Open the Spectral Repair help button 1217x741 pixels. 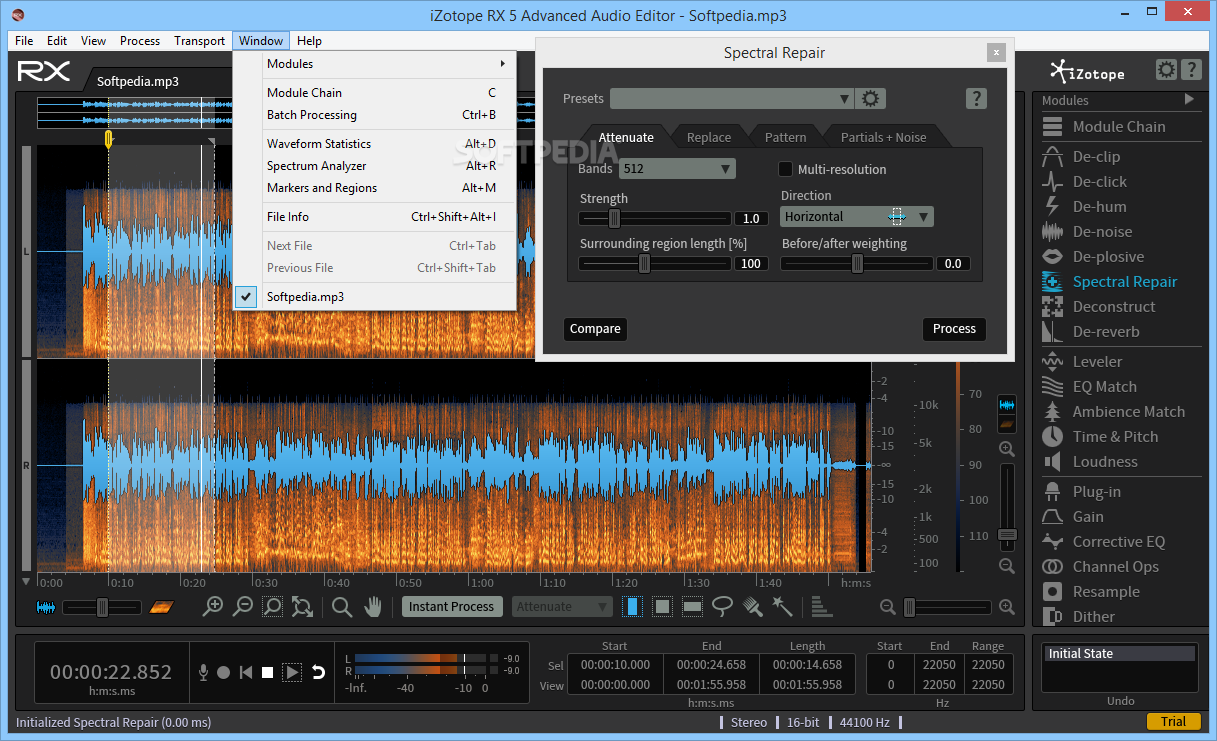(x=977, y=98)
